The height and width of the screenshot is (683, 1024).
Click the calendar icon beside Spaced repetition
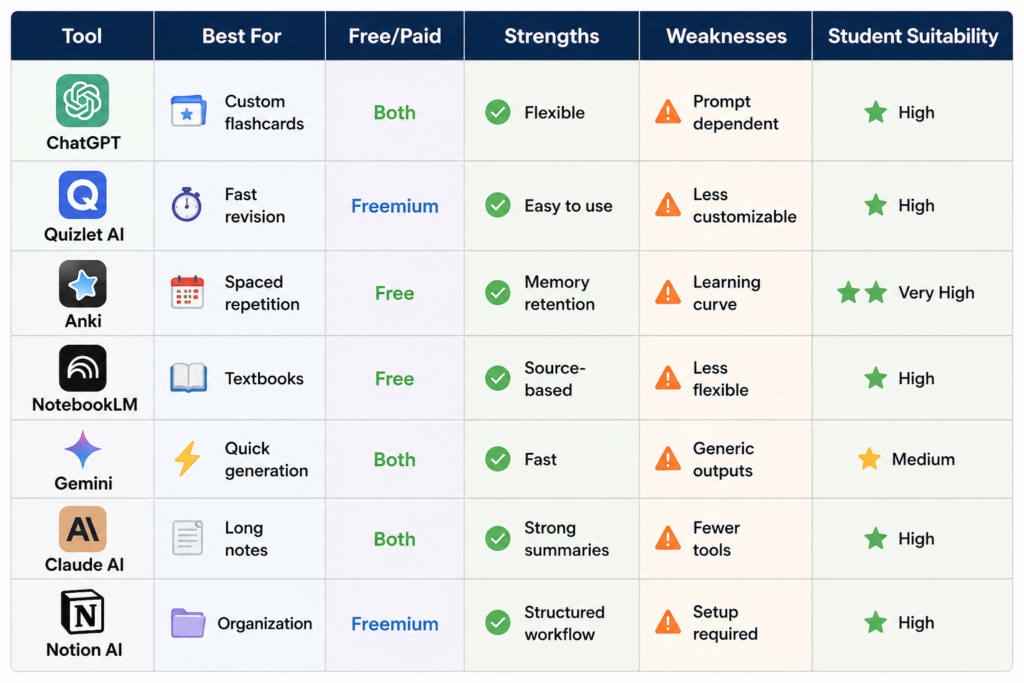click(x=187, y=292)
